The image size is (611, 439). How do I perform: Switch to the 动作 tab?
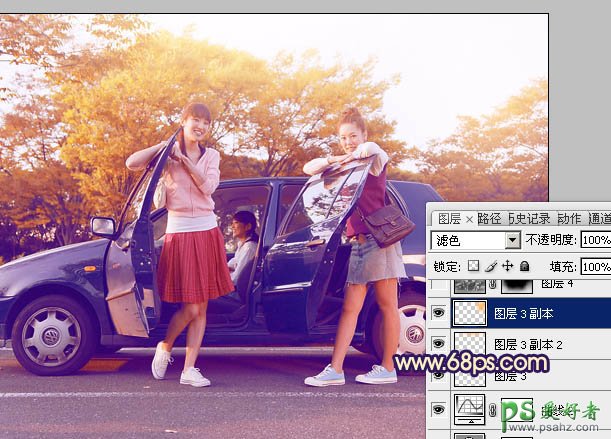coord(569,218)
